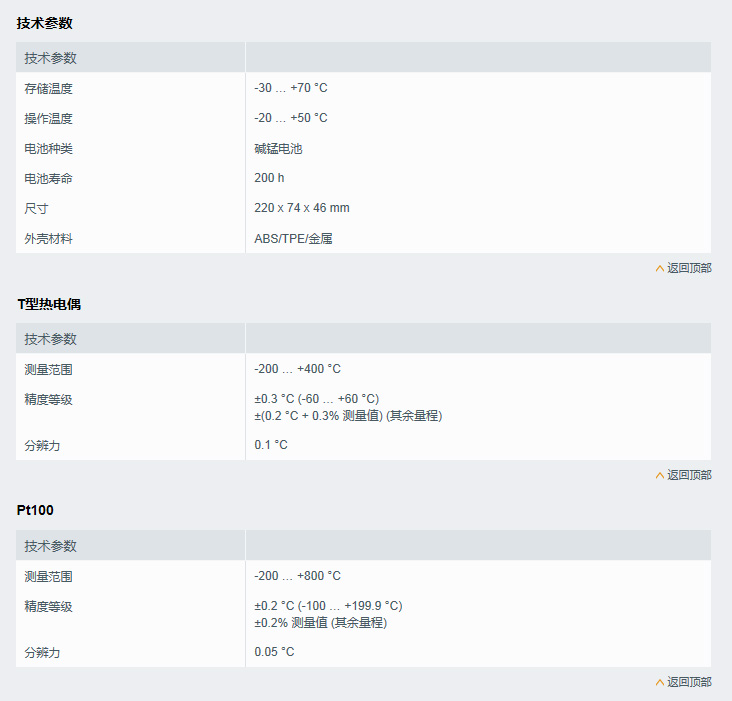Select the 碱锰电池 battery type value
The image size is (732, 701).
278,149
